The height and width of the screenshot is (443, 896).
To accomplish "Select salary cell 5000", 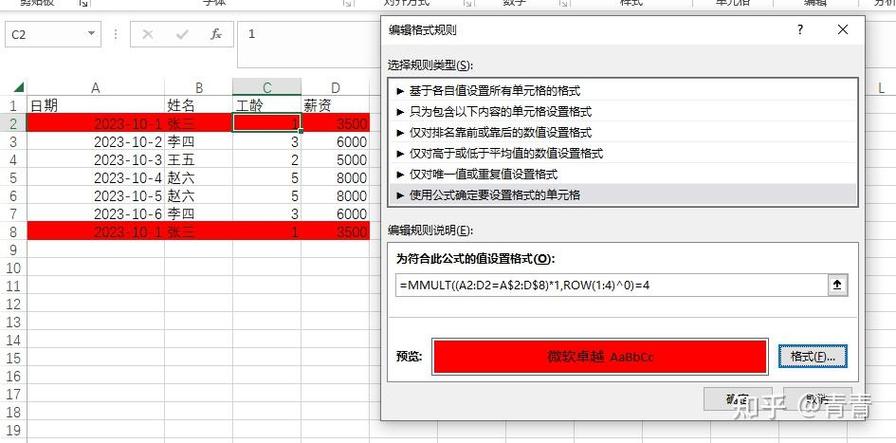I will [335, 159].
